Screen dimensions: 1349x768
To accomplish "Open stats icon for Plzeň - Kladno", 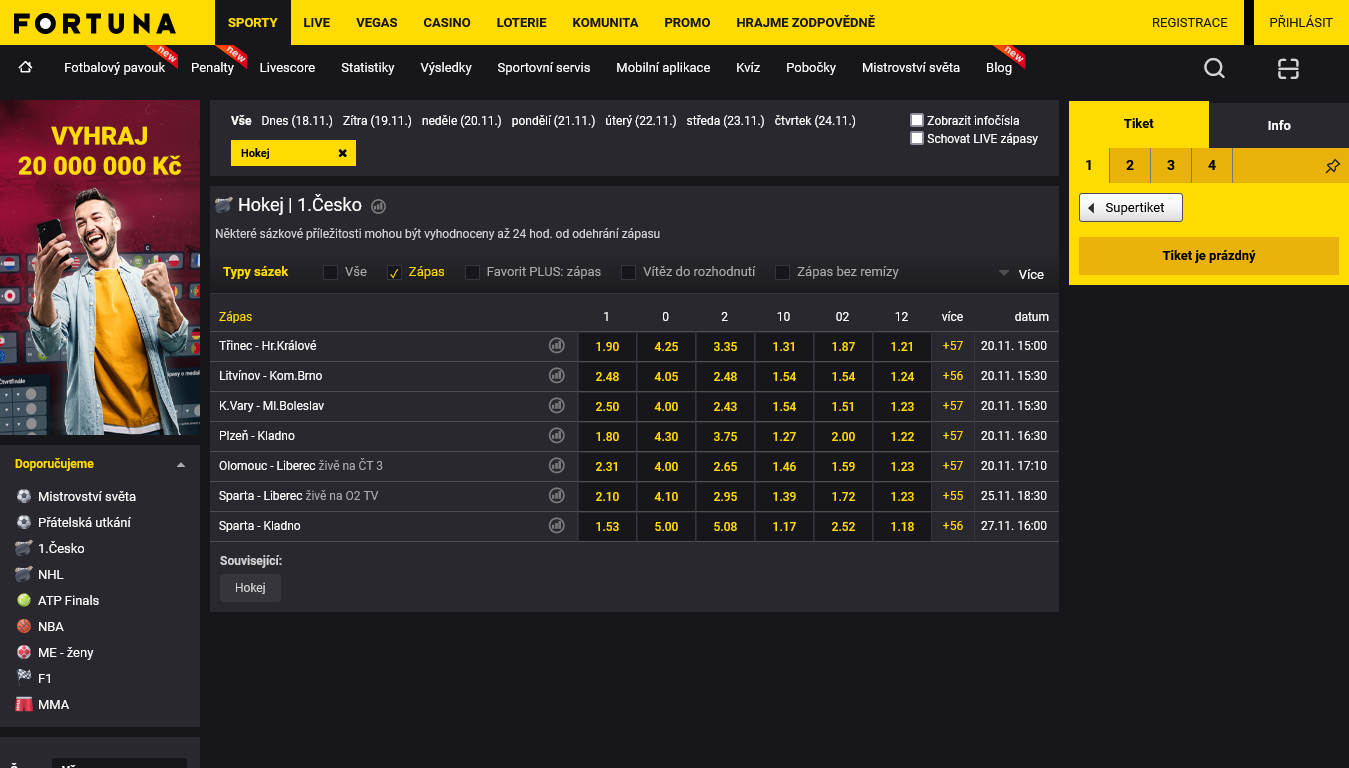I will [x=557, y=435].
